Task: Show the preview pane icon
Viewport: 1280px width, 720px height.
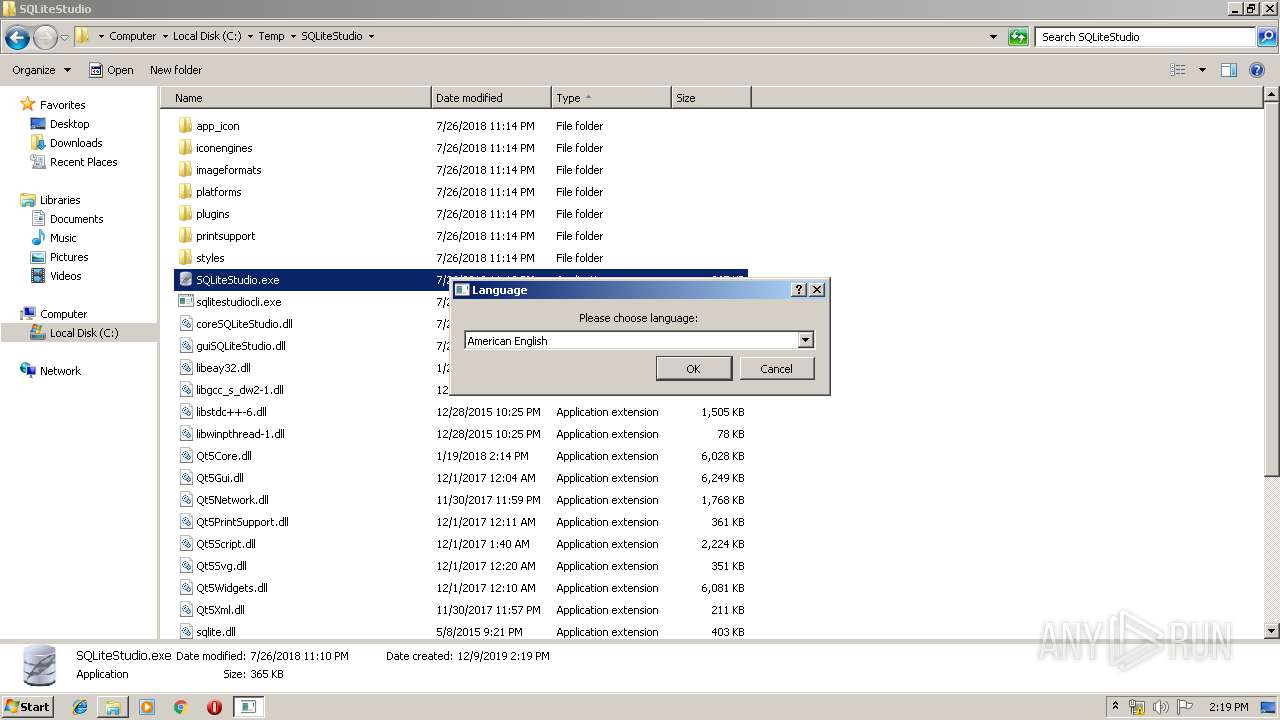Action: click(1229, 70)
